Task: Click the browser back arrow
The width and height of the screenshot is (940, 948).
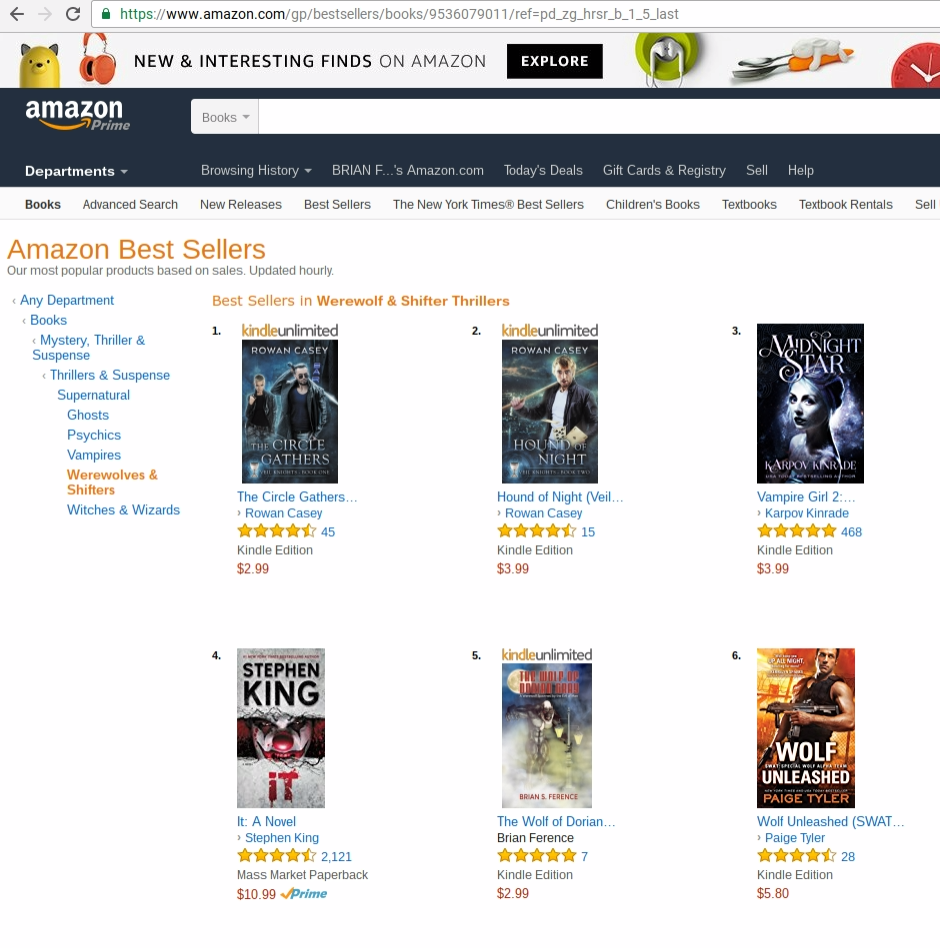Action: point(17,14)
